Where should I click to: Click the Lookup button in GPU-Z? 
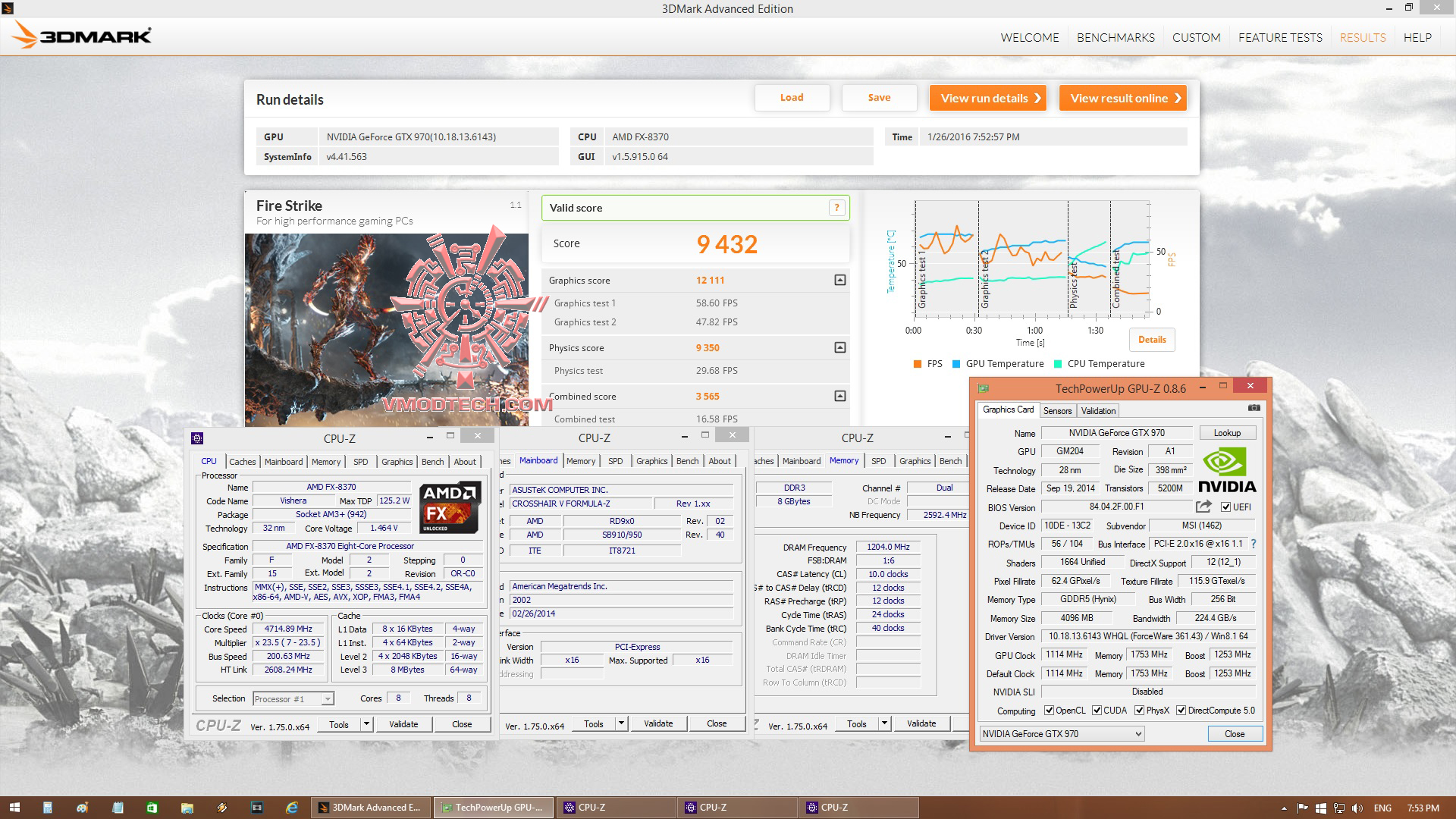tap(1227, 433)
